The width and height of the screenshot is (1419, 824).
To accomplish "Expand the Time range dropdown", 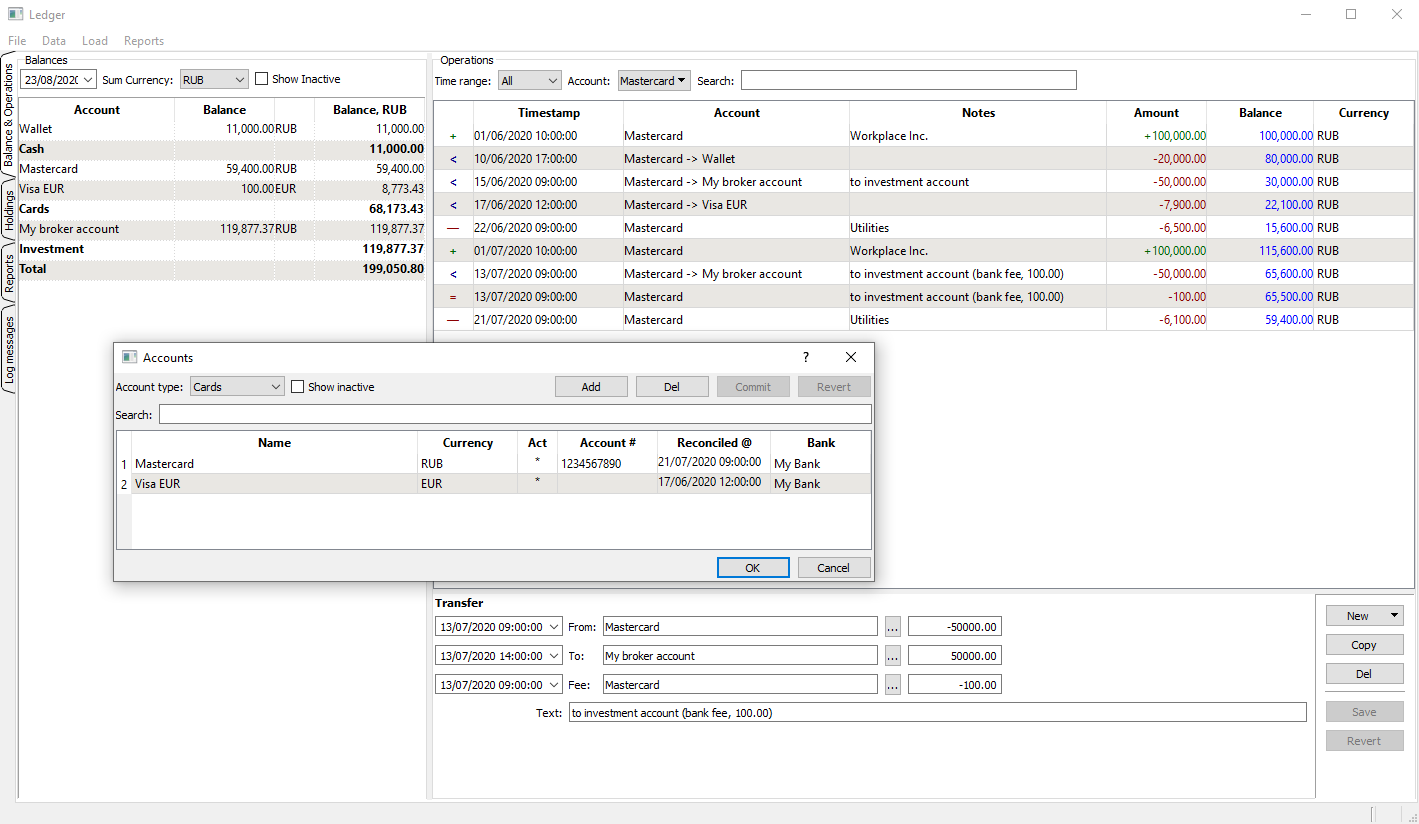I will point(529,81).
